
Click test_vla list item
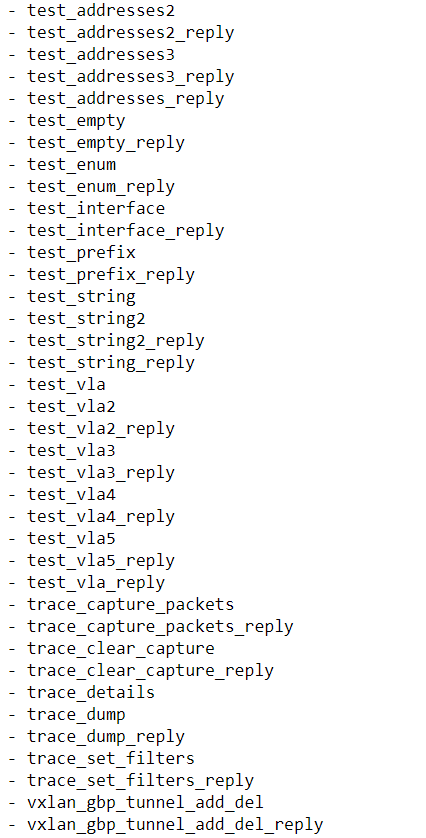point(66,384)
